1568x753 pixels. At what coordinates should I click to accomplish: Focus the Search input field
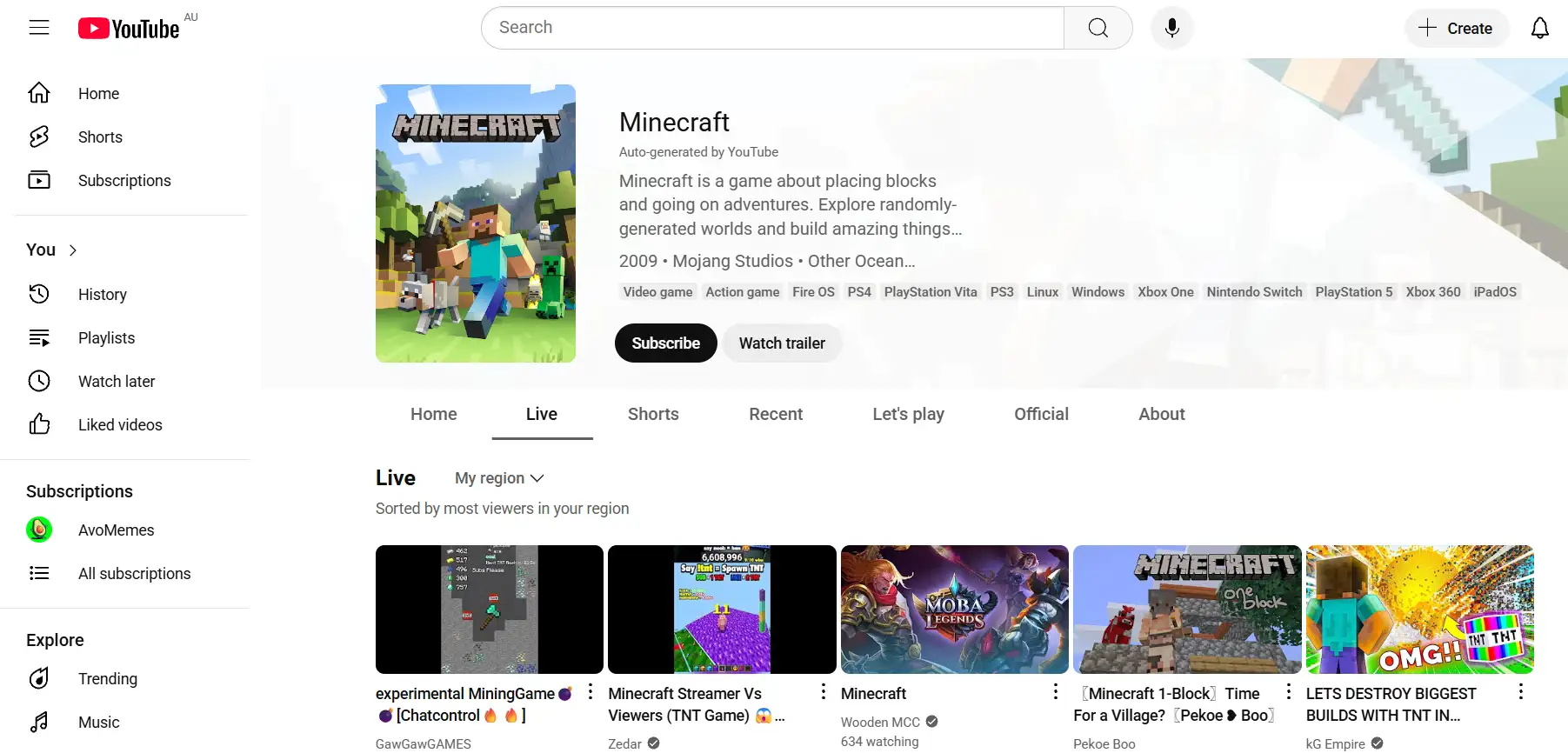(773, 28)
